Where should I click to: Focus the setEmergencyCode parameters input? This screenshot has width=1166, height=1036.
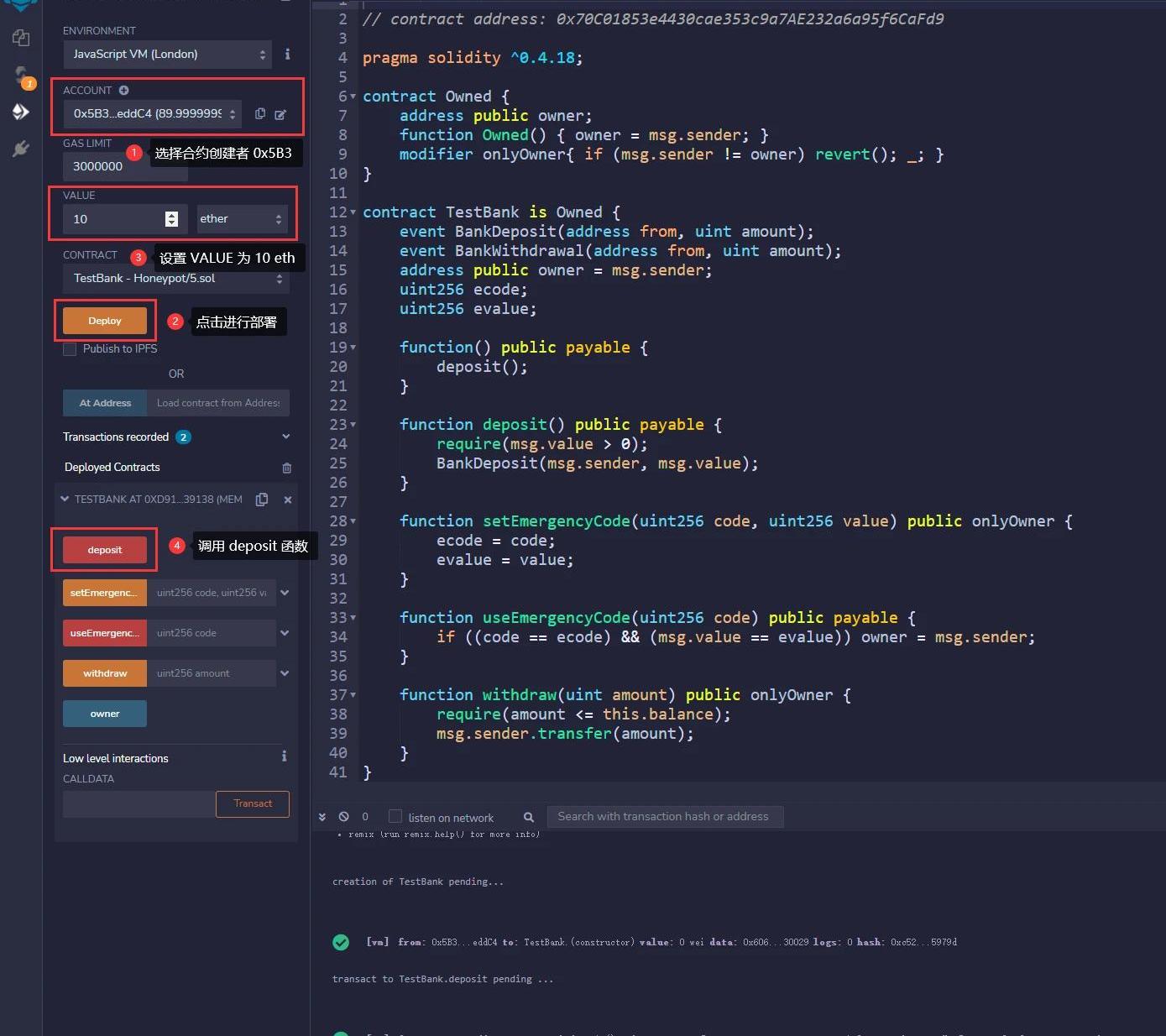pos(212,593)
